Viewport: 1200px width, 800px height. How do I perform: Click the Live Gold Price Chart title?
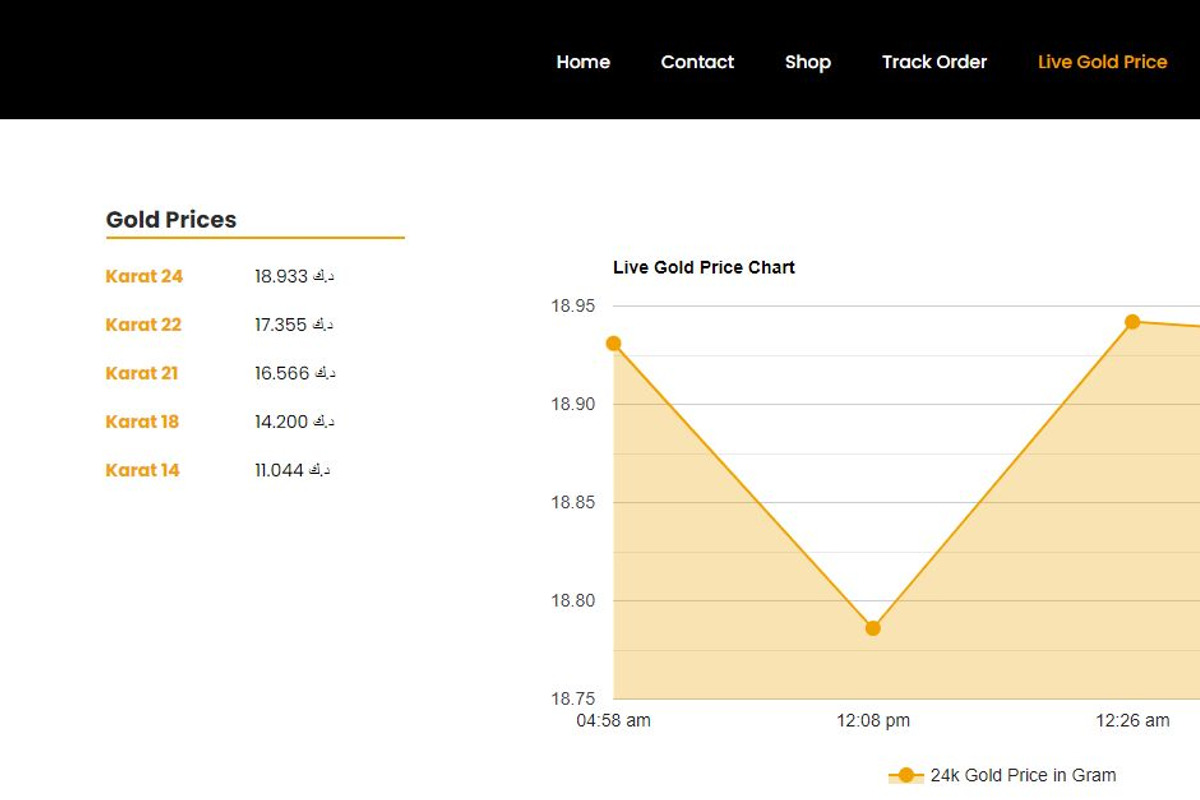click(703, 267)
